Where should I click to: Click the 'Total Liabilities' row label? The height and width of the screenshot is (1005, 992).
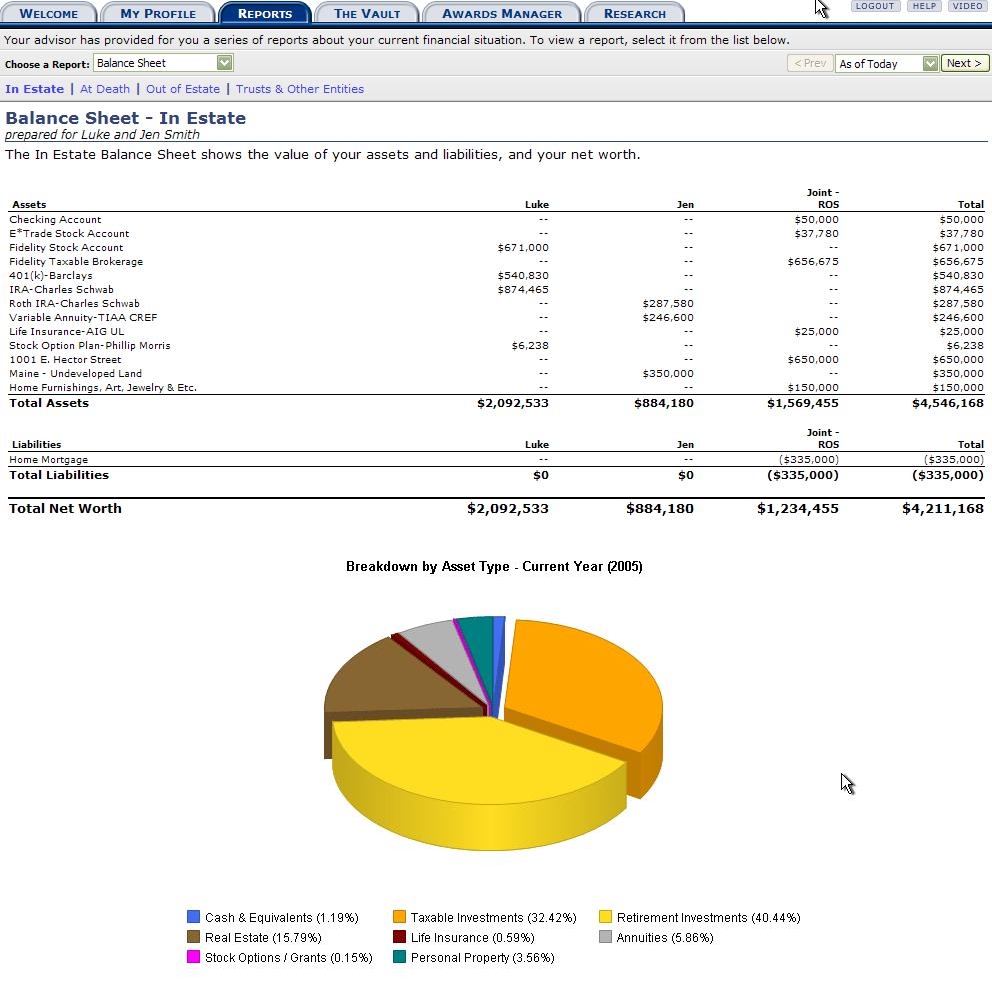tap(59, 476)
